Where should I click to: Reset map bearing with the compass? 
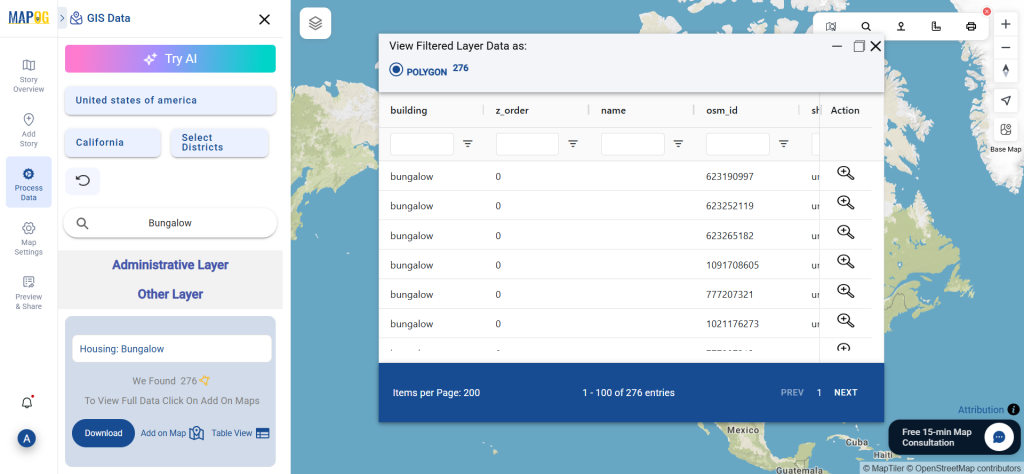[1006, 71]
